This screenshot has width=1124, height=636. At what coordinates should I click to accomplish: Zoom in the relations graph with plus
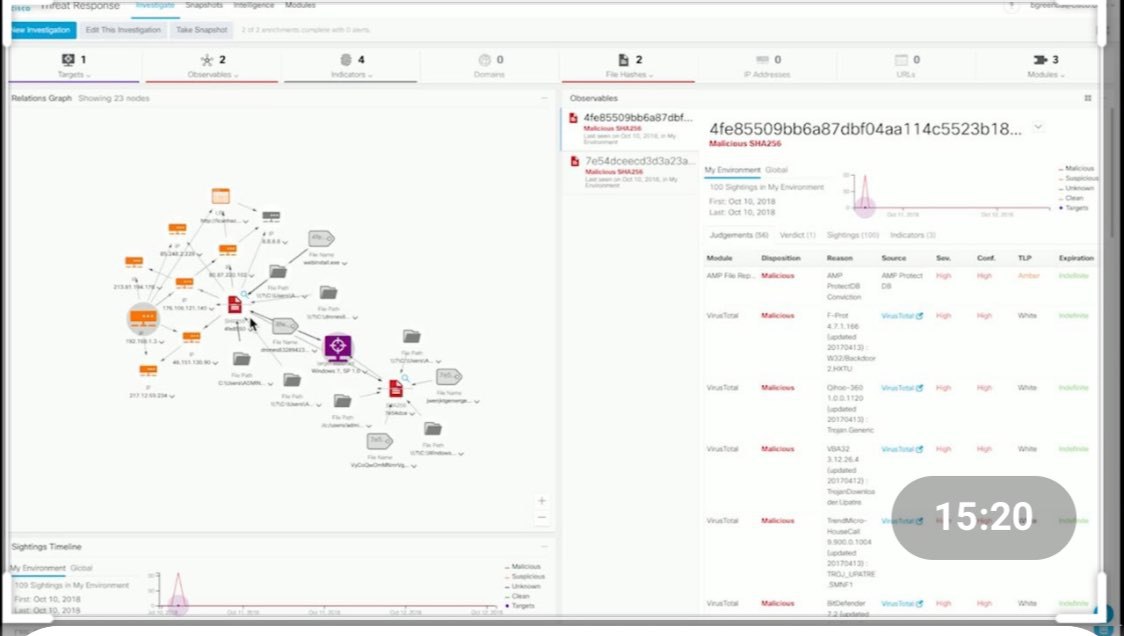542,500
